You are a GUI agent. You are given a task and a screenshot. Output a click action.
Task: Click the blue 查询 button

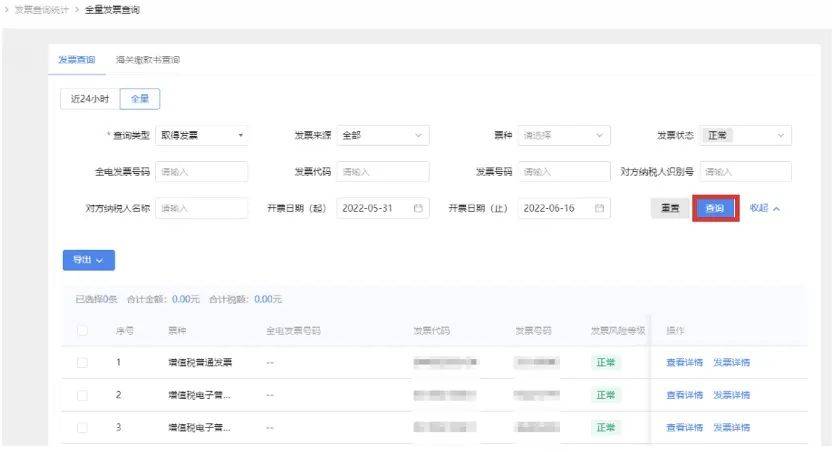click(x=715, y=208)
